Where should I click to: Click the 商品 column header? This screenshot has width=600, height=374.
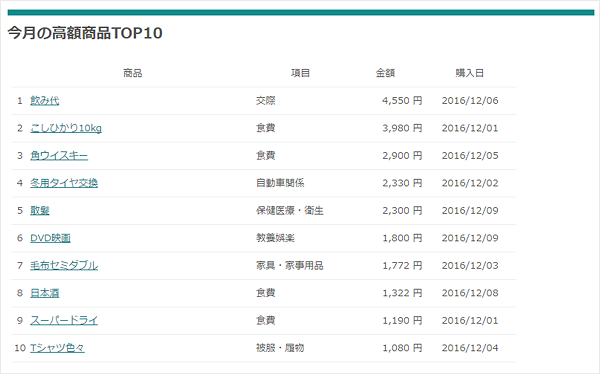tap(132, 73)
